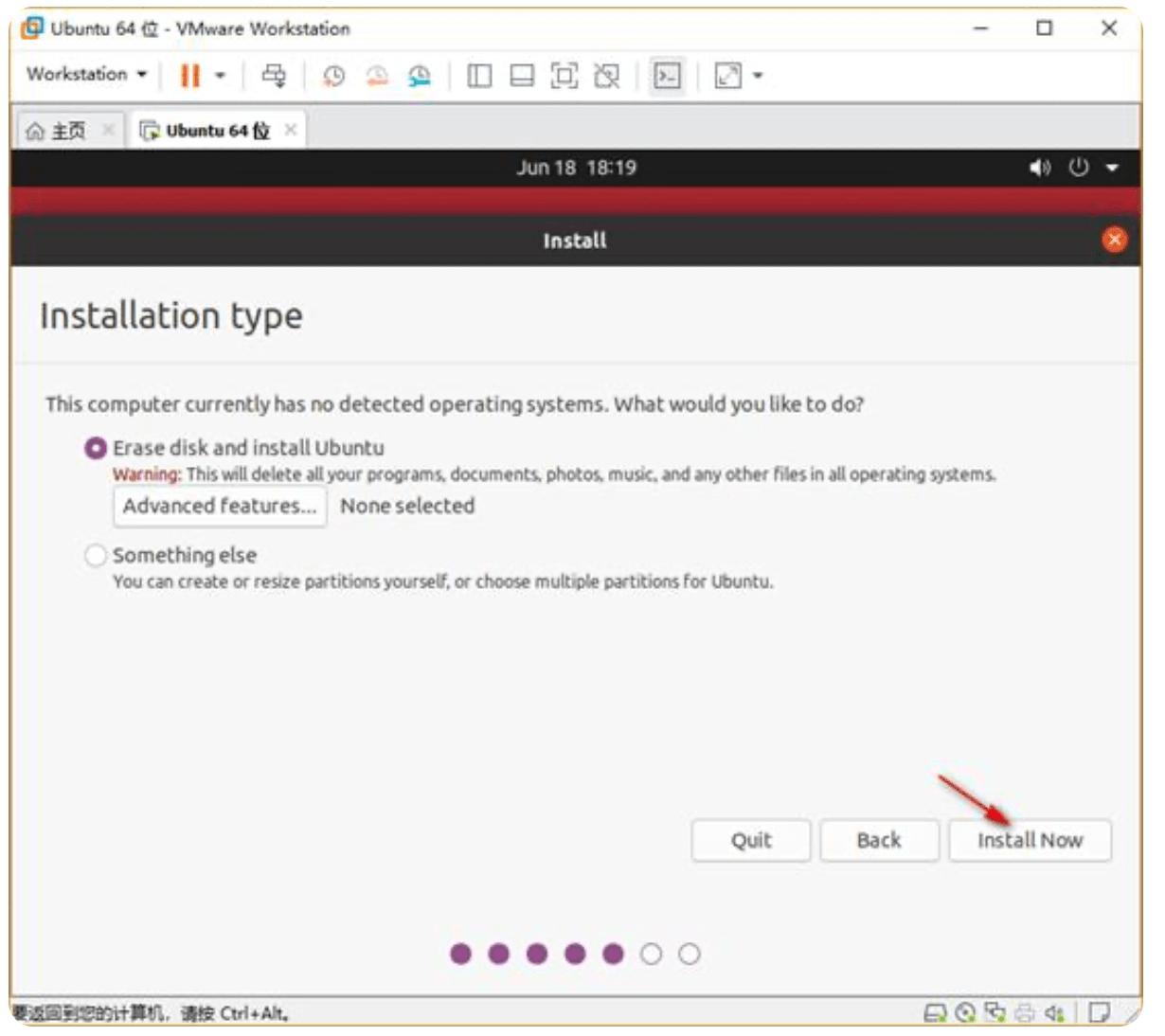This screenshot has height=1036, width=1165.
Task: Pause the virtual machine
Action: pyautogui.click(x=190, y=76)
